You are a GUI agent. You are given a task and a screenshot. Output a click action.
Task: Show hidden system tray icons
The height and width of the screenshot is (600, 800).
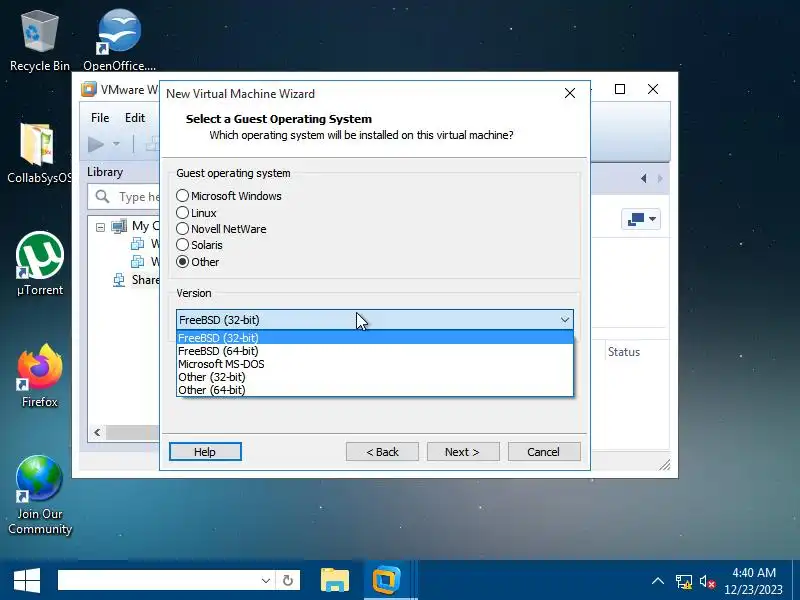click(x=658, y=581)
